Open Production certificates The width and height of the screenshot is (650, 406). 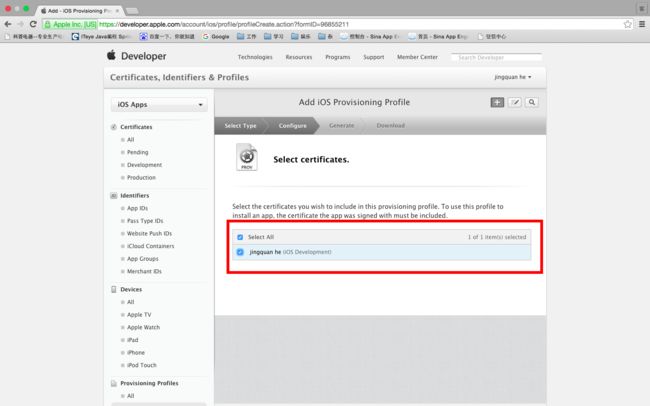coord(141,177)
